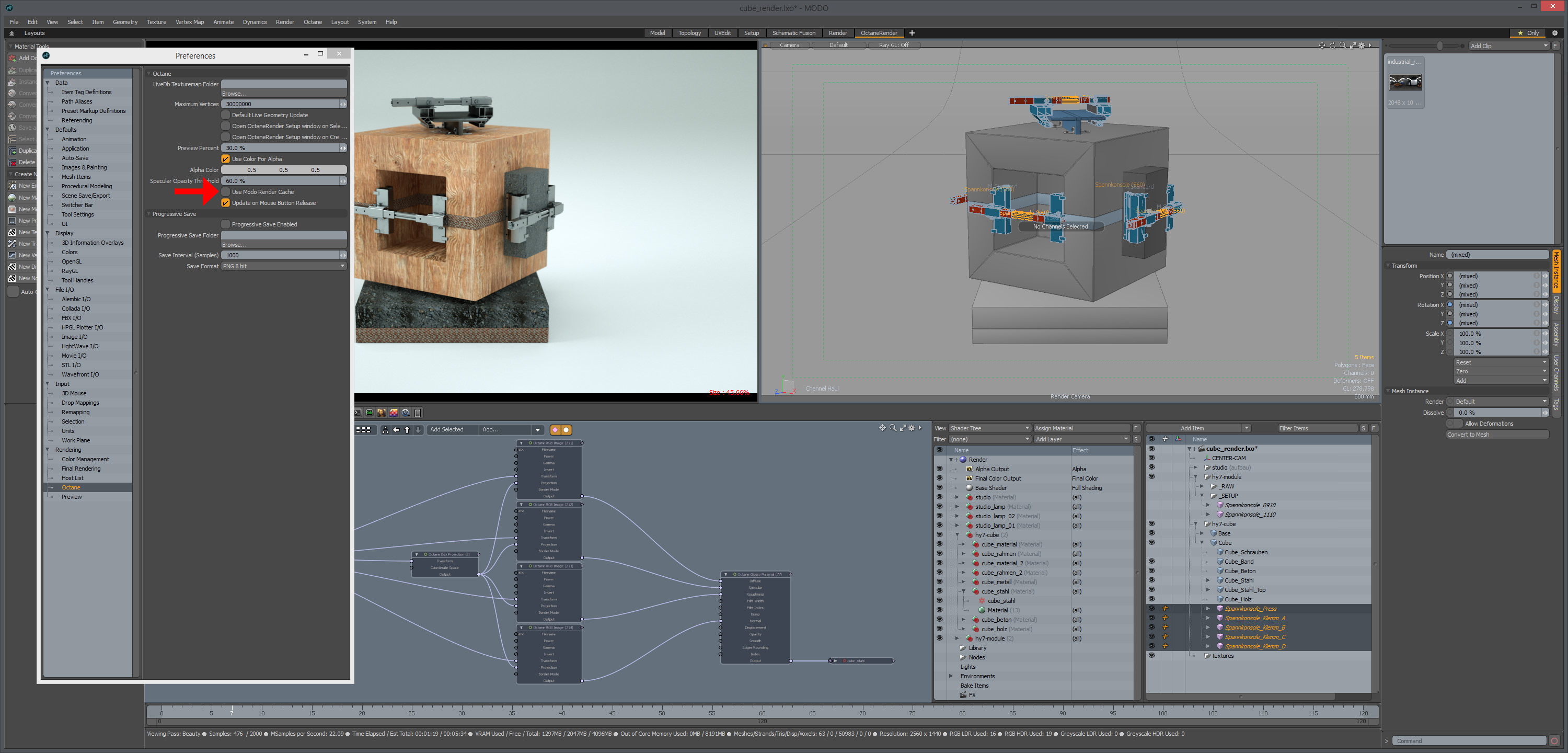
Task: Uncheck Use Color For Alpha
Action: [x=226, y=159]
